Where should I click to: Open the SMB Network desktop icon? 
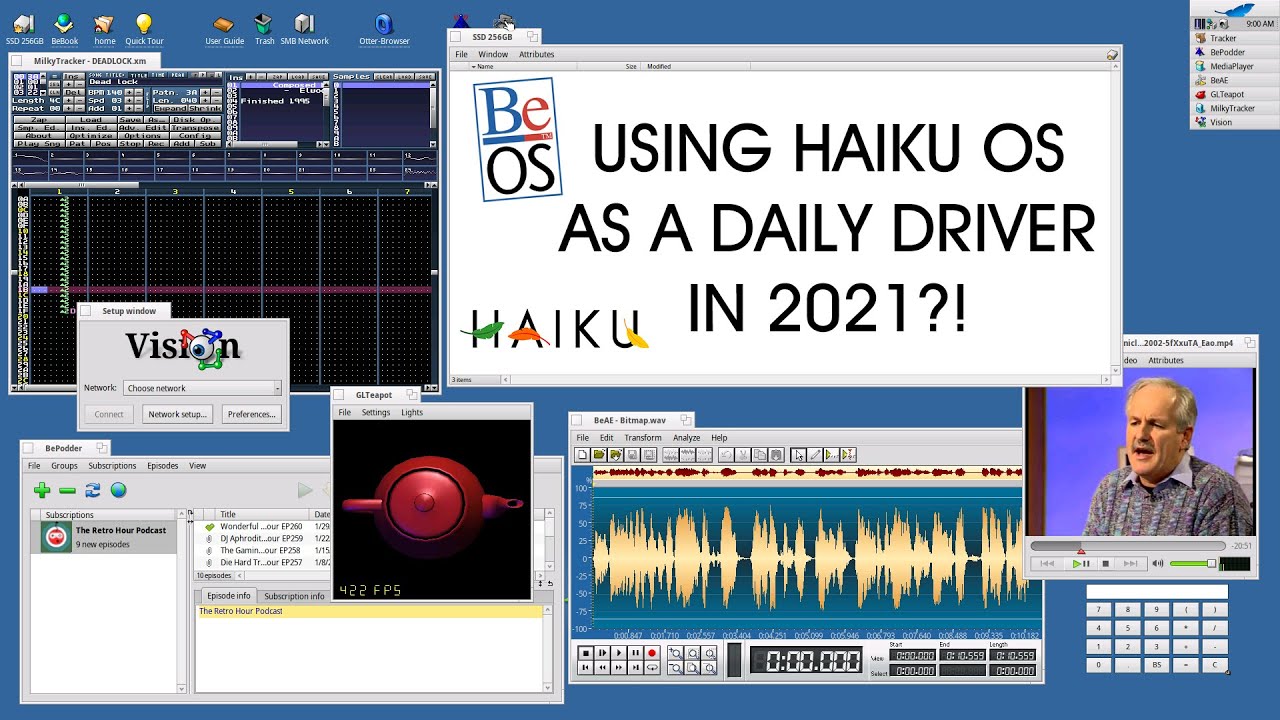pyautogui.click(x=304, y=29)
